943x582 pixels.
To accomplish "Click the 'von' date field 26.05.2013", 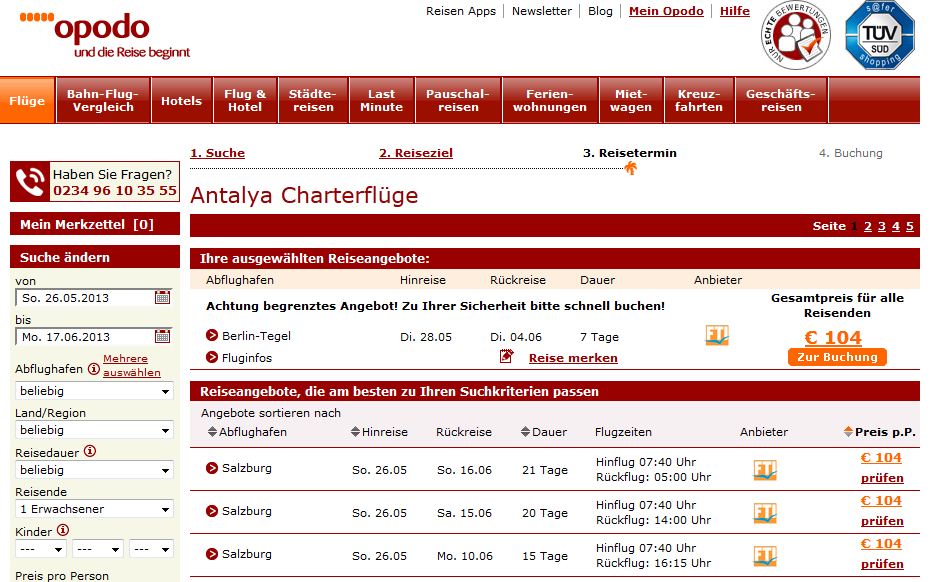I will 94,298.
